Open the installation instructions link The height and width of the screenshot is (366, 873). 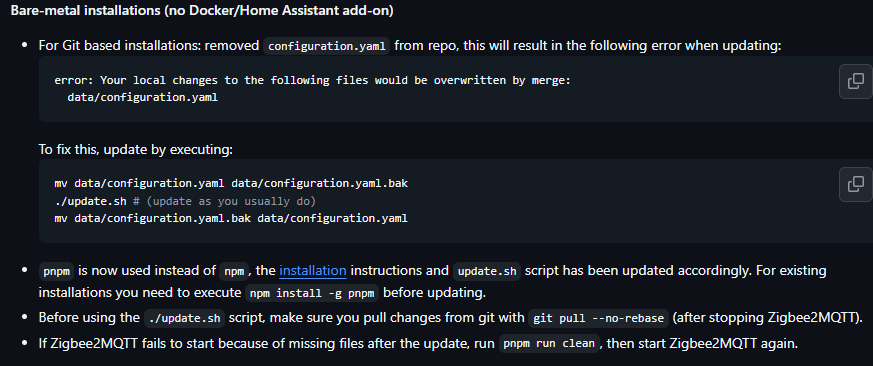point(313,271)
